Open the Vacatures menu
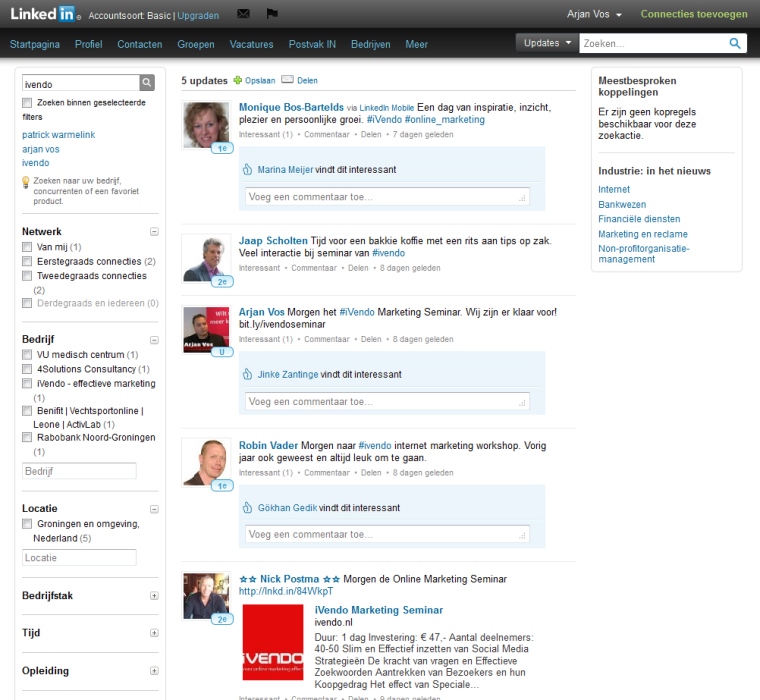The image size is (760, 700). click(x=251, y=44)
